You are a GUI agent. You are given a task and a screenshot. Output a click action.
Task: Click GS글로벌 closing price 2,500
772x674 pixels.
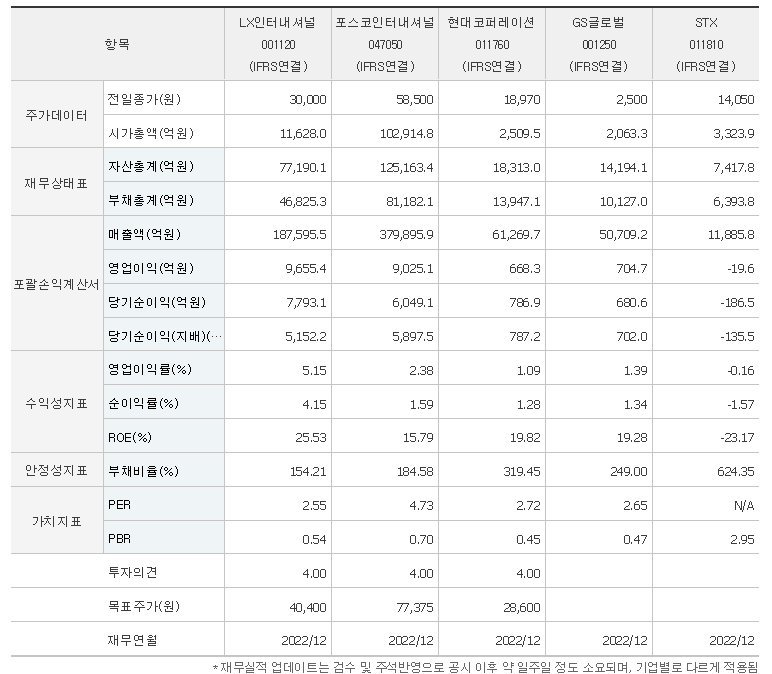632,100
